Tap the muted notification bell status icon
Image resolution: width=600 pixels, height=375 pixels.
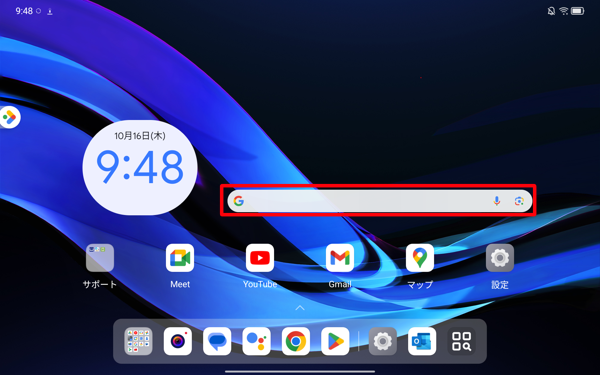pyautogui.click(x=551, y=11)
